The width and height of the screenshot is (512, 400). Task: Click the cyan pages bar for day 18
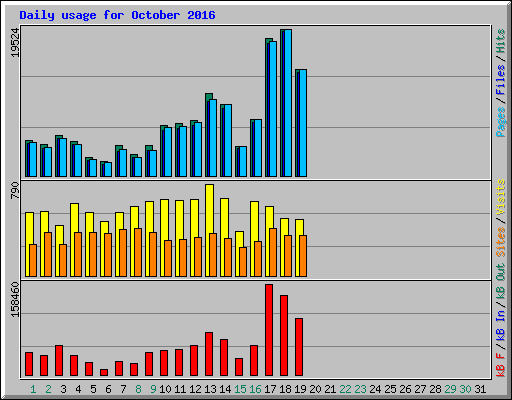click(288, 103)
